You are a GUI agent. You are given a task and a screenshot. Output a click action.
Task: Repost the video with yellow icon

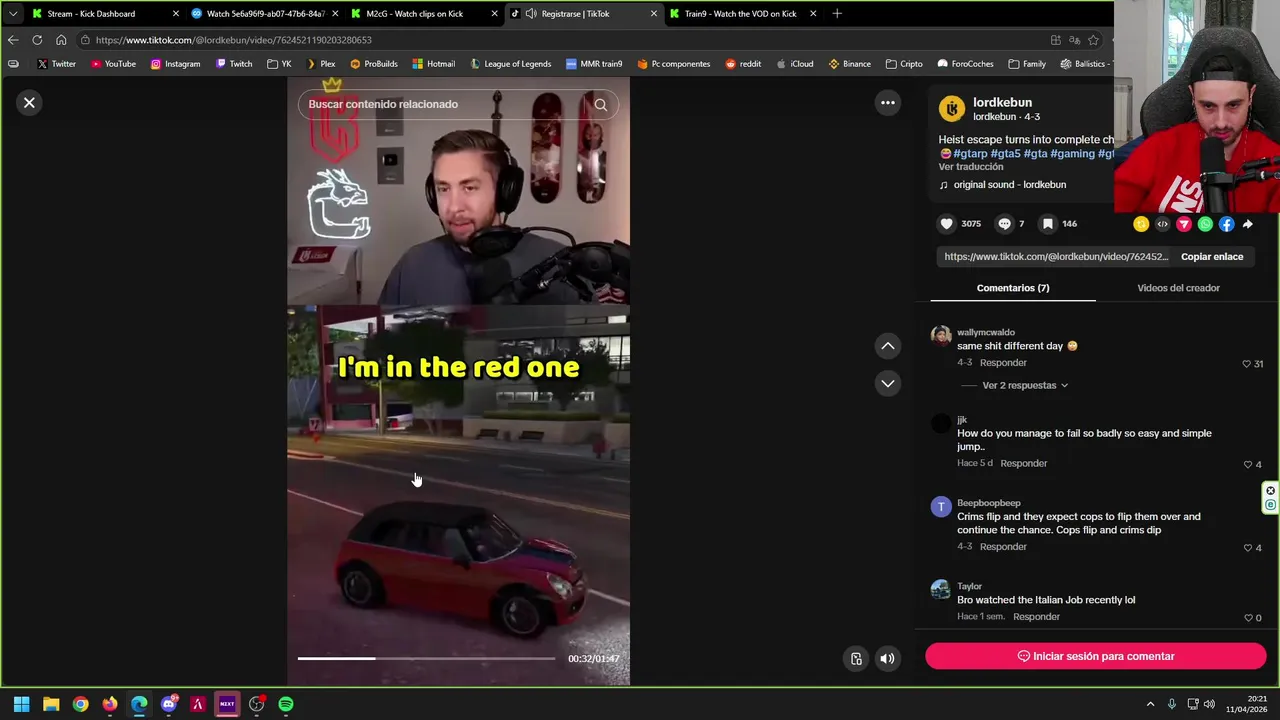1141,224
